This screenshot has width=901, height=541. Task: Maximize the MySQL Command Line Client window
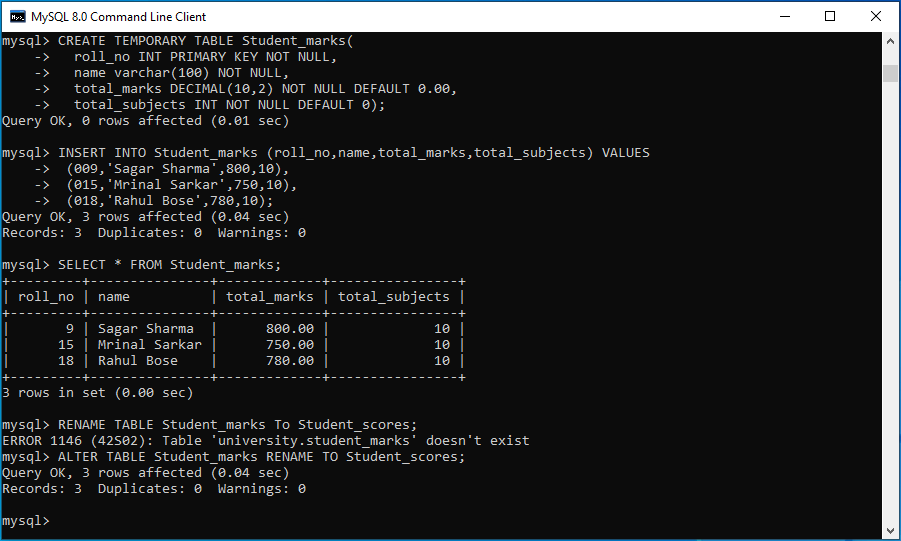point(830,16)
